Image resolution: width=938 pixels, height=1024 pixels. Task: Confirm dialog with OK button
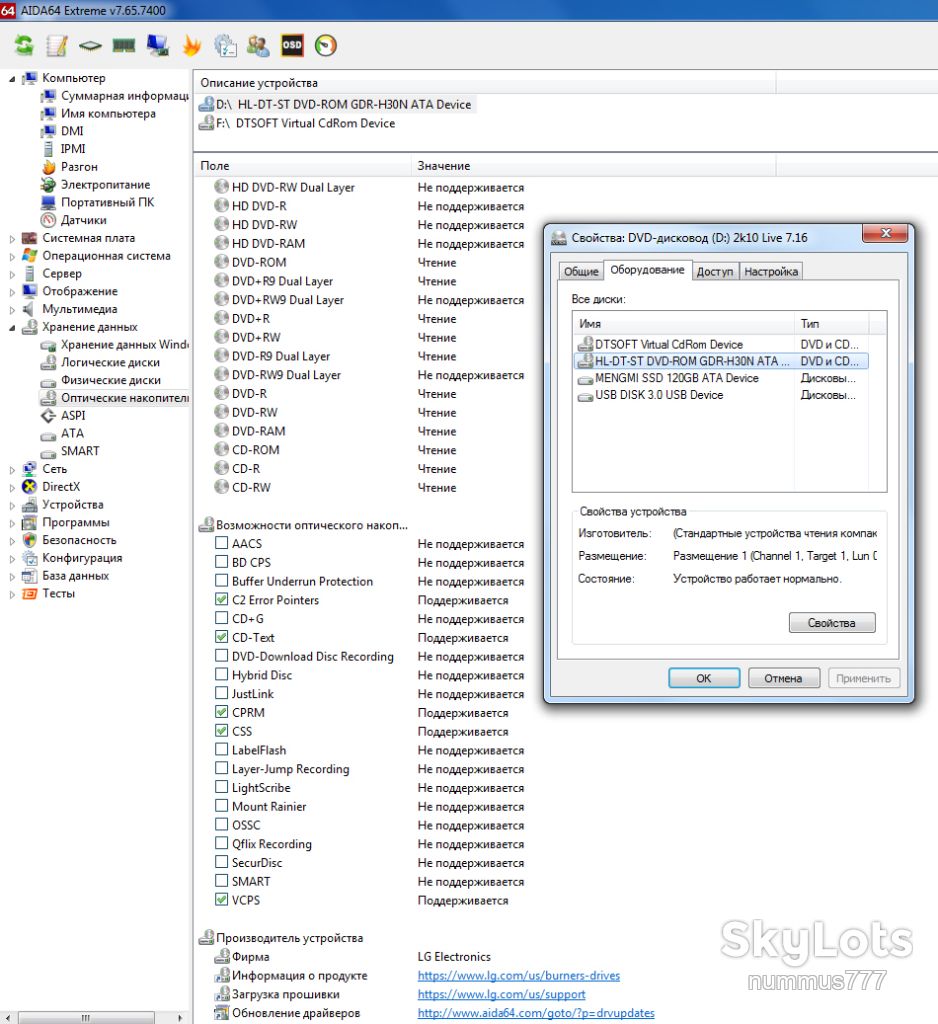[704, 678]
